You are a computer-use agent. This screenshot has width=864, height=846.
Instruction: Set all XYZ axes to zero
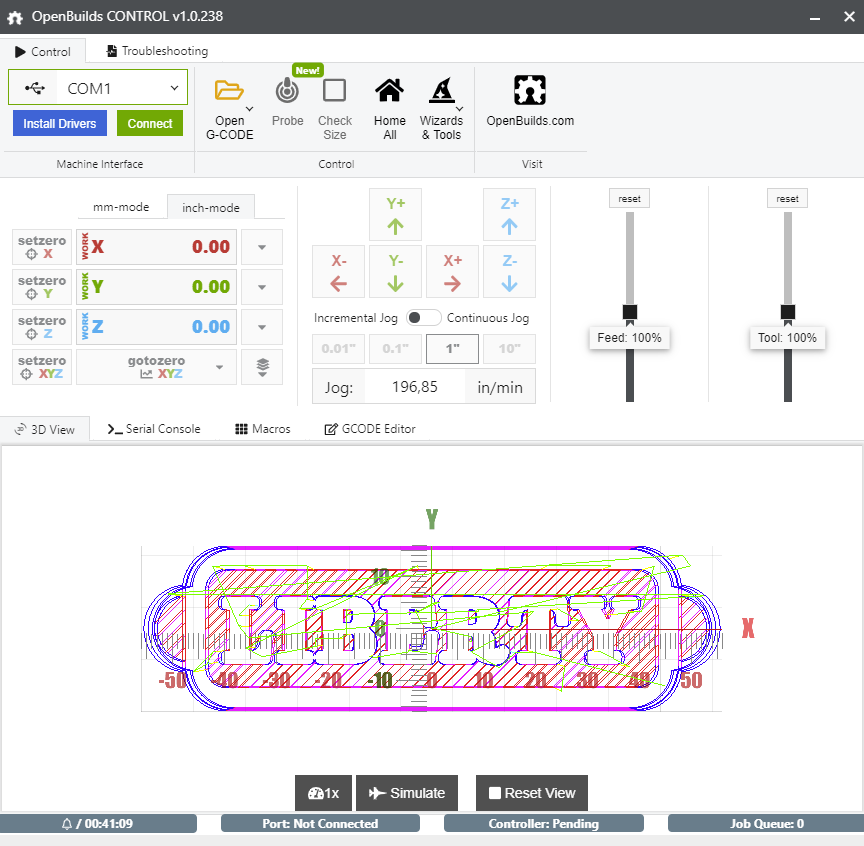tap(42, 367)
